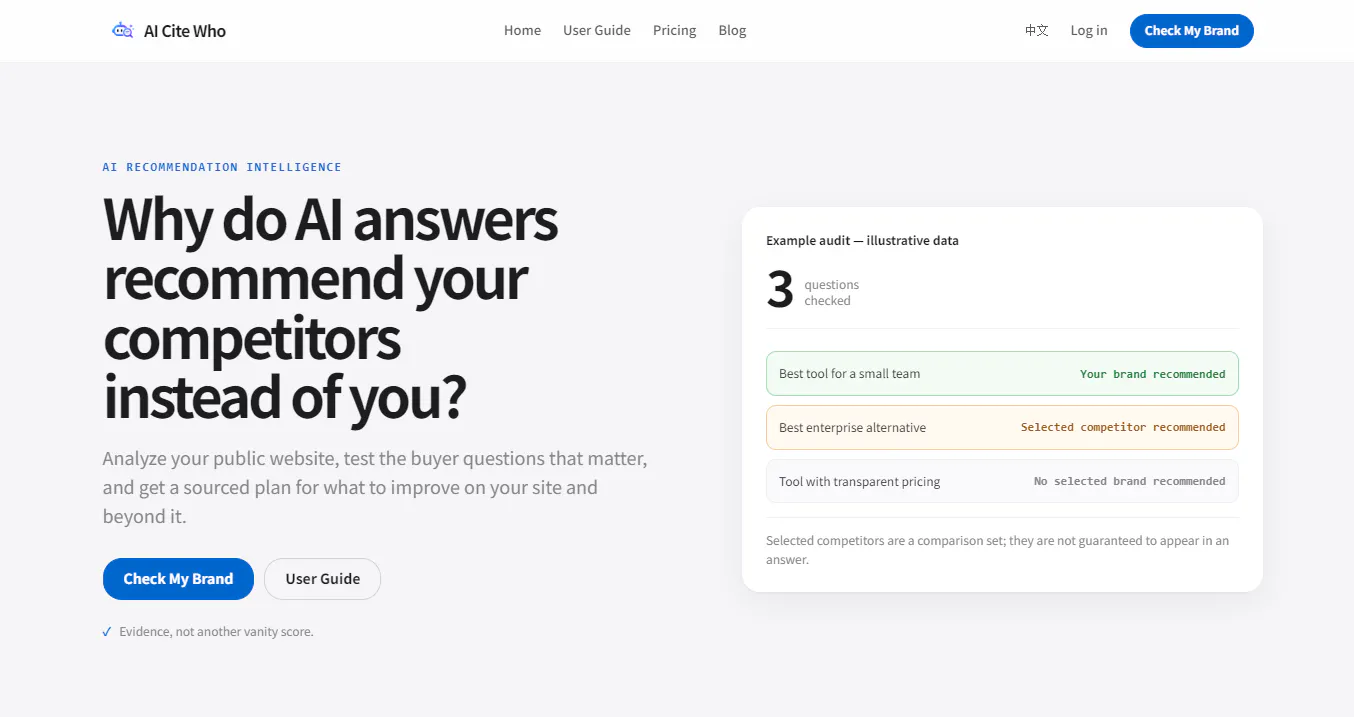Click the large '3' audit number
Image resolution: width=1354 pixels, height=717 pixels.
coord(780,290)
